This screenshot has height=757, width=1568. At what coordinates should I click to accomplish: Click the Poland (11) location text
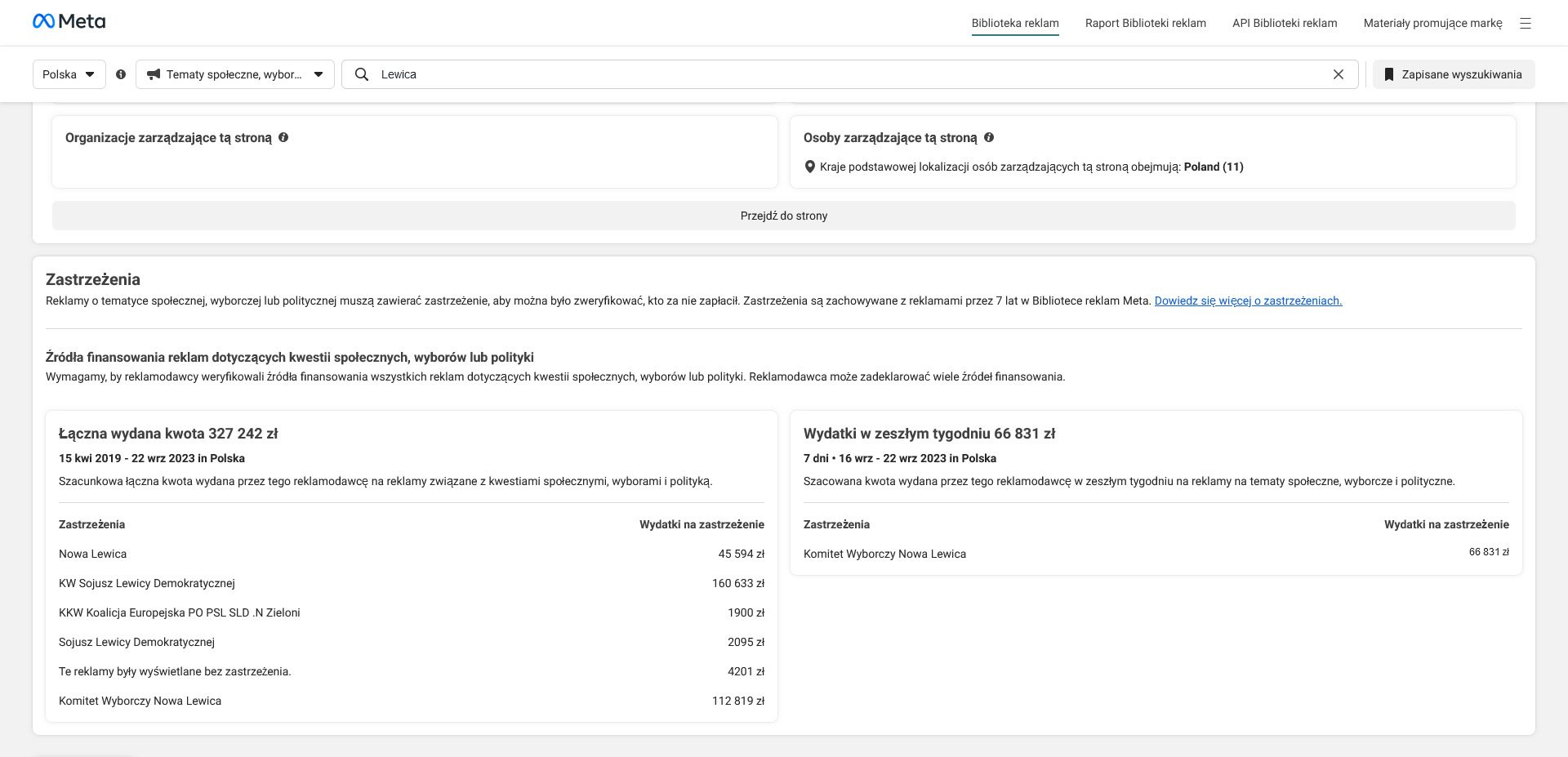[x=1214, y=167]
